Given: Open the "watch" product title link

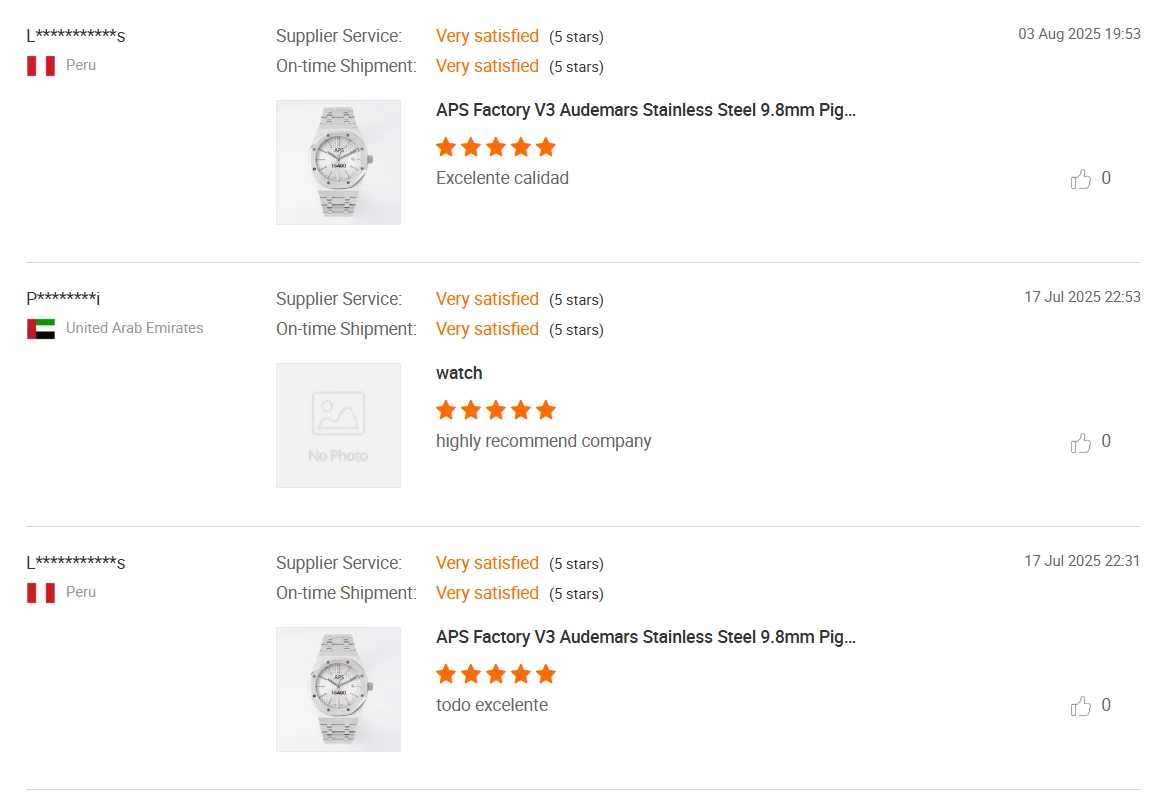Looking at the screenshot, I should pos(459,373).
